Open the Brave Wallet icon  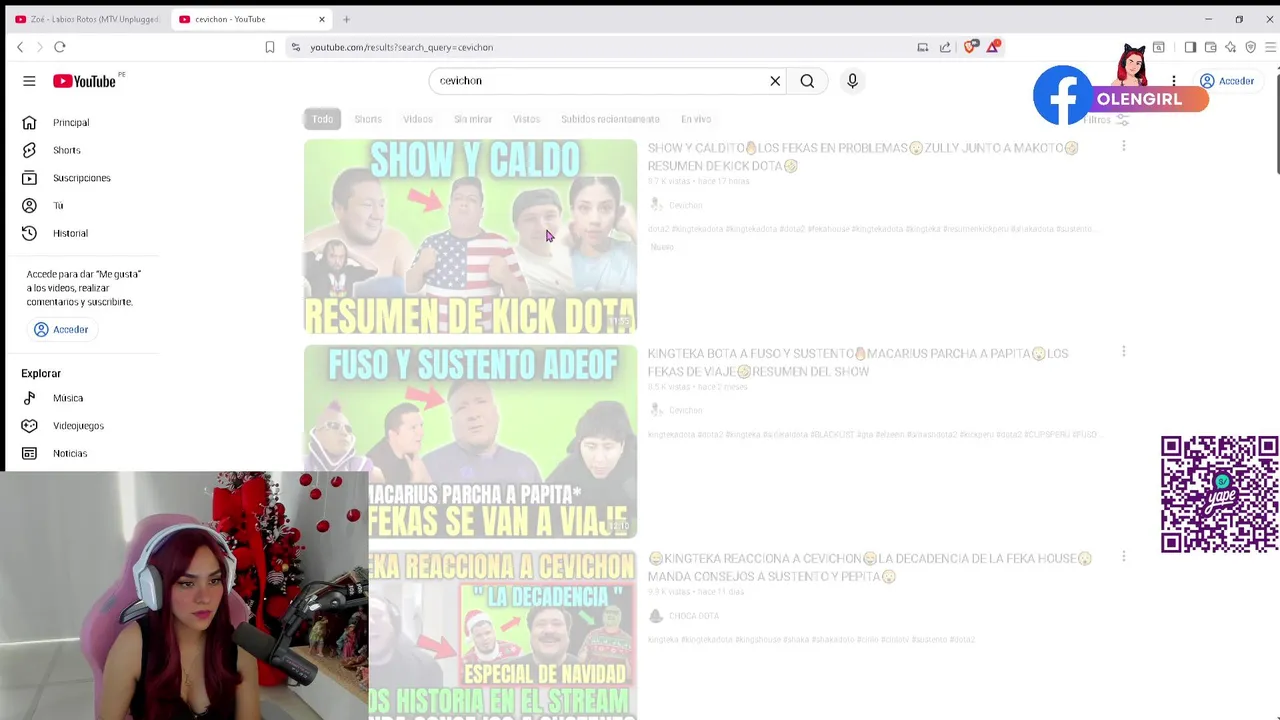1210,47
